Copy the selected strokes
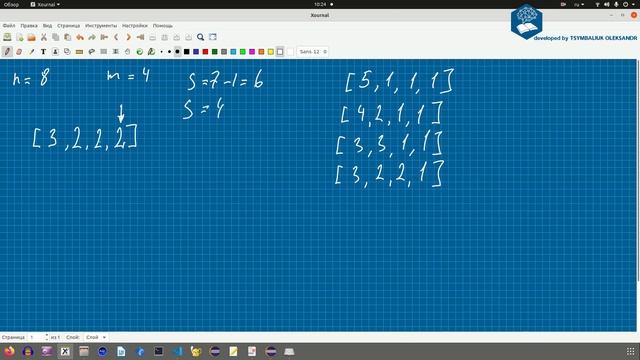This screenshot has width=640, height=360. 56,37
